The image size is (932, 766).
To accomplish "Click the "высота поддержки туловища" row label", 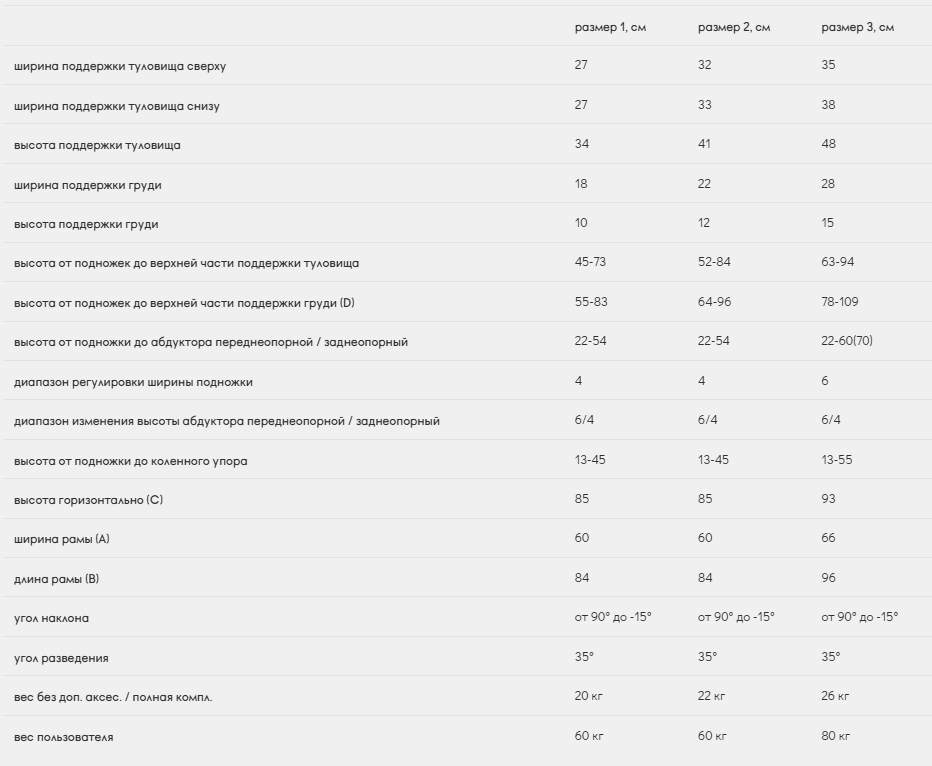I will click(x=97, y=145).
